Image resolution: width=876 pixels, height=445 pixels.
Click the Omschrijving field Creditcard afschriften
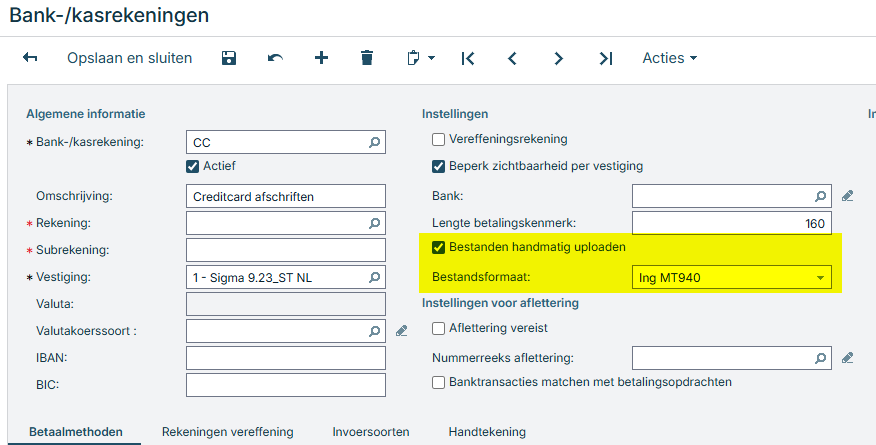click(x=285, y=197)
